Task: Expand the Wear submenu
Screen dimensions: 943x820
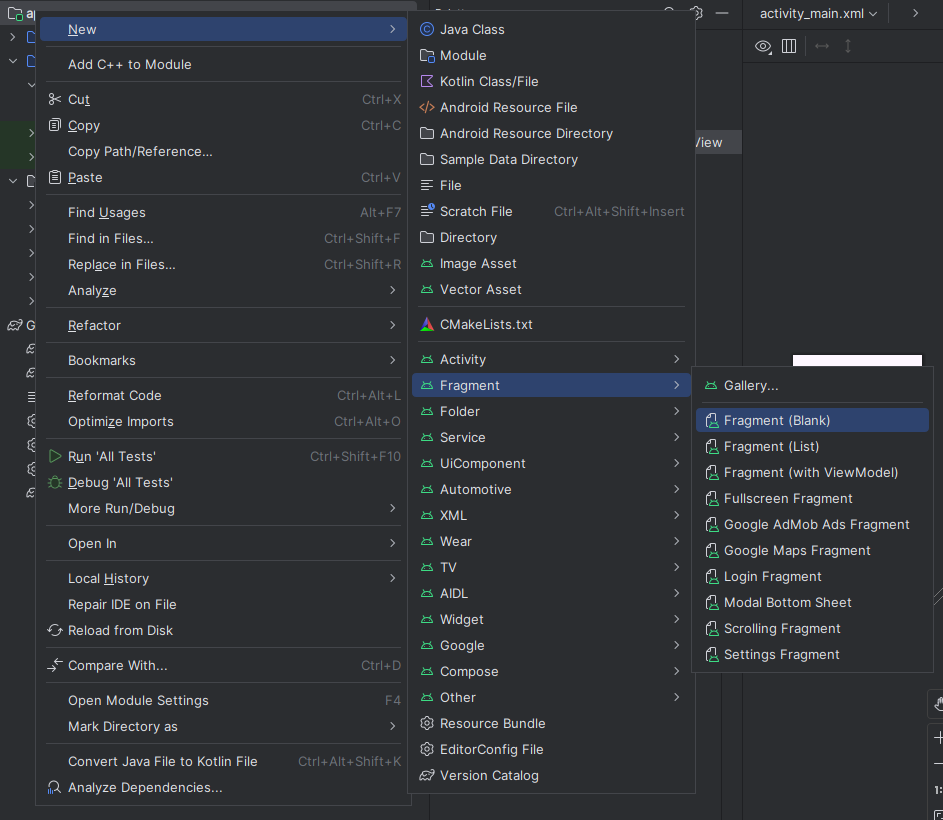Action: click(550, 541)
